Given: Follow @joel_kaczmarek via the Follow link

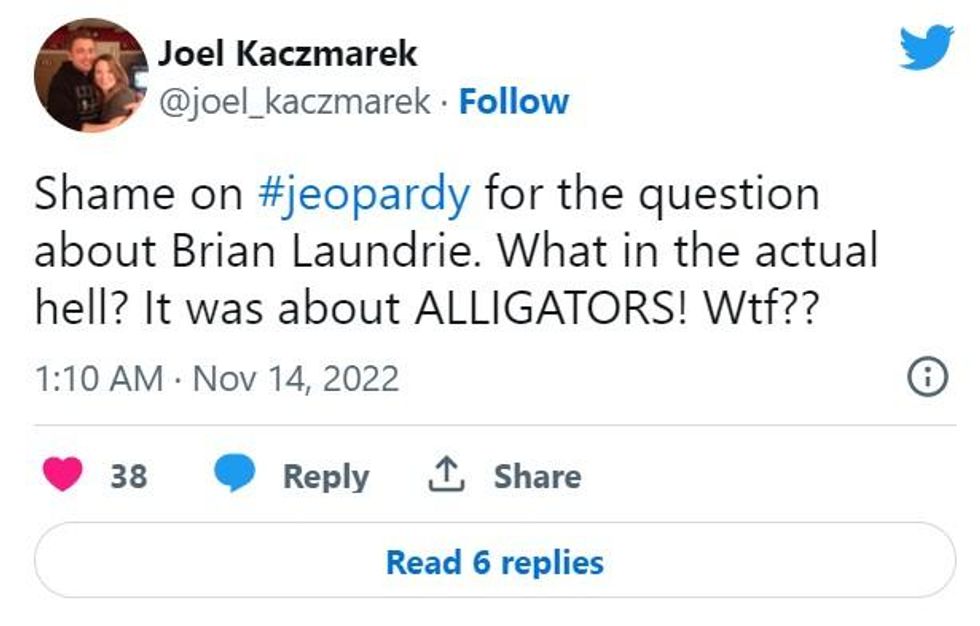Looking at the screenshot, I should 513,101.
